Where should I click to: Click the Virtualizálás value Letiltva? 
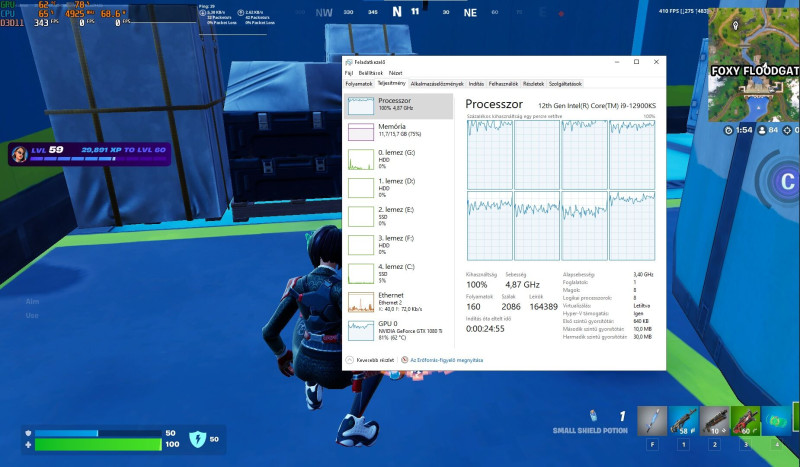[641, 306]
